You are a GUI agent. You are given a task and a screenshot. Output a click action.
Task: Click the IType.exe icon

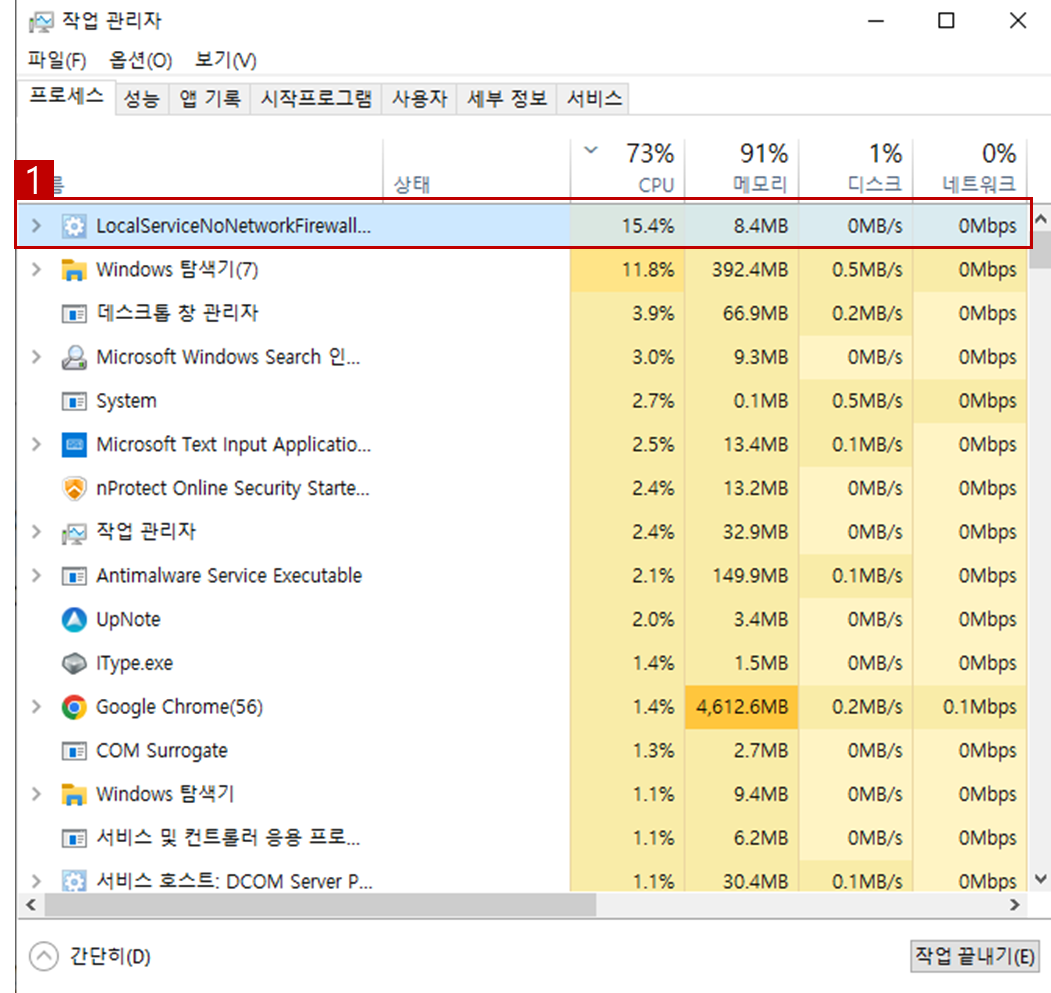pyautogui.click(x=74, y=663)
